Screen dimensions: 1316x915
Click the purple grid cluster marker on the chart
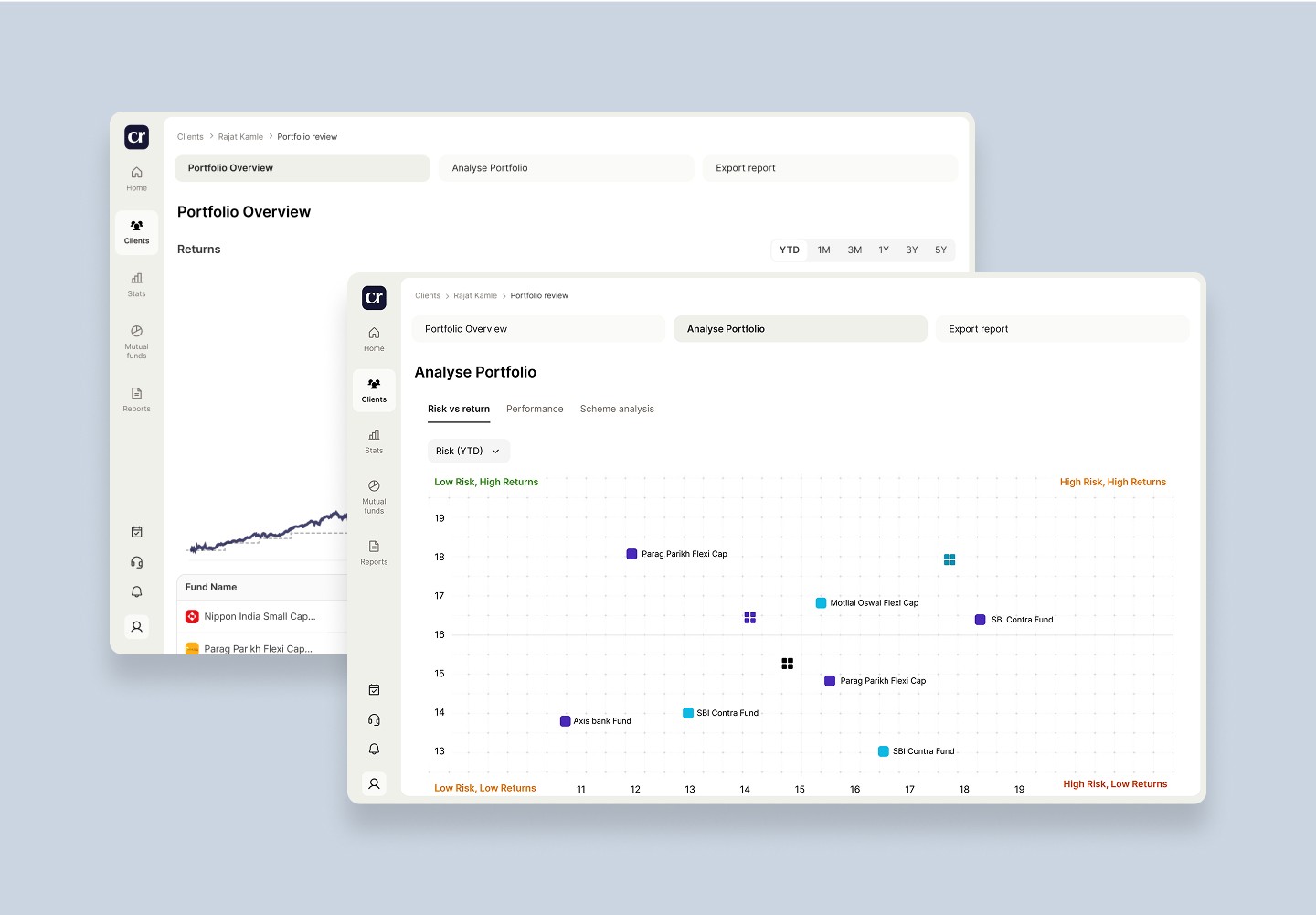[x=749, y=618]
